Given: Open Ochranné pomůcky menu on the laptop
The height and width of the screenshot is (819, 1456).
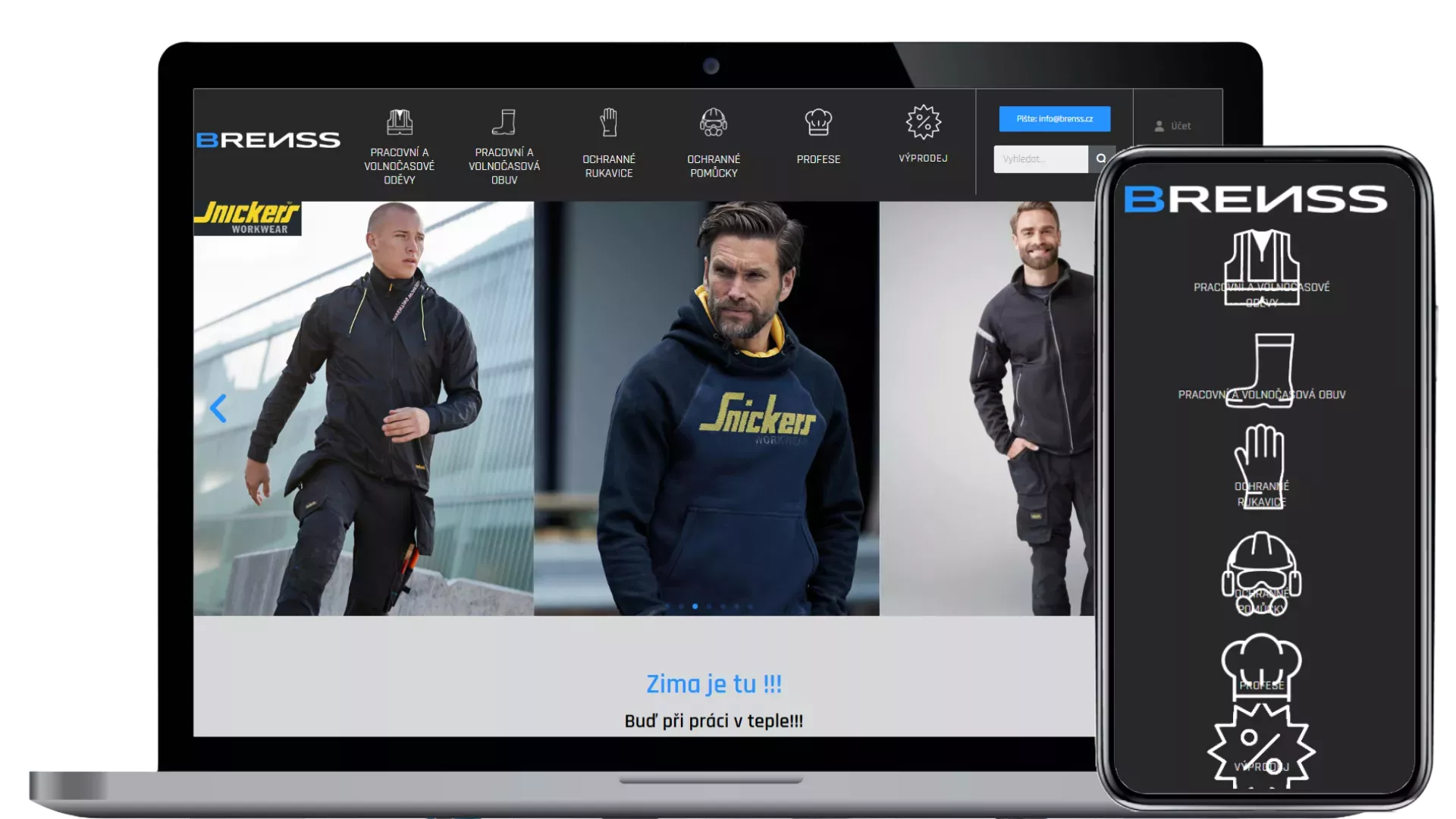Looking at the screenshot, I should [714, 166].
